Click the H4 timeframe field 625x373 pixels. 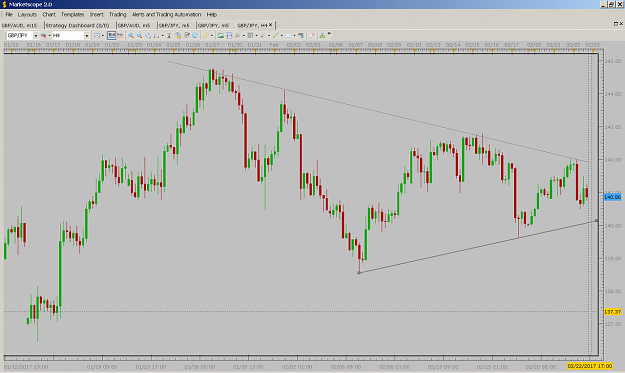[x=68, y=35]
